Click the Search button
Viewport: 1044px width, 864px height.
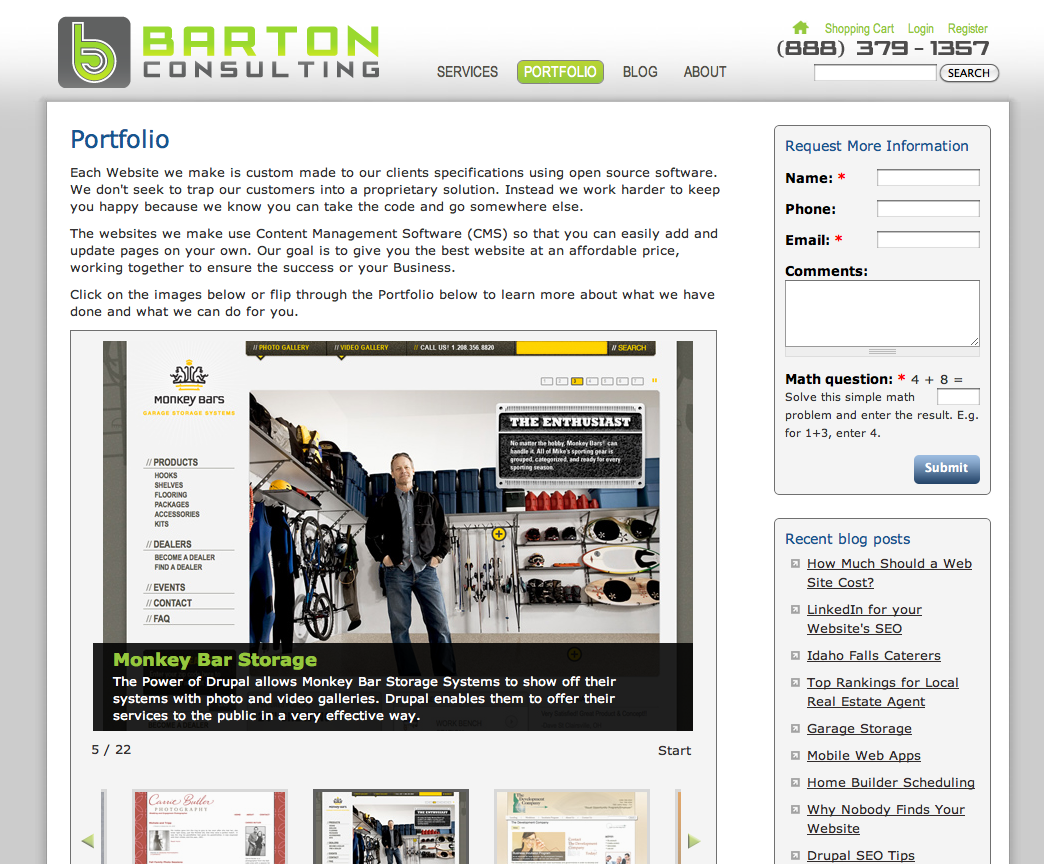tap(969, 73)
